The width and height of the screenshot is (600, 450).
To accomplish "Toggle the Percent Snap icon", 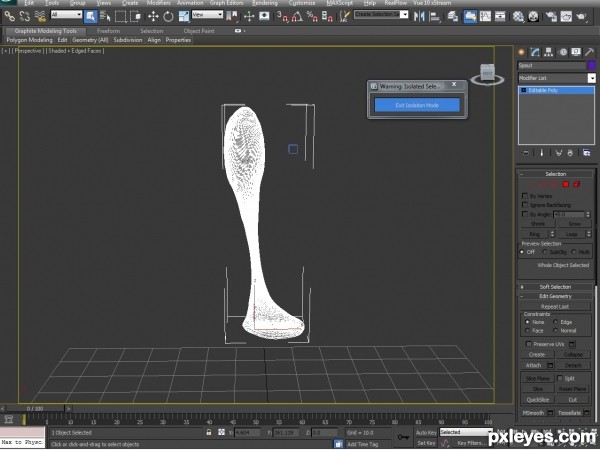I will pos(312,16).
